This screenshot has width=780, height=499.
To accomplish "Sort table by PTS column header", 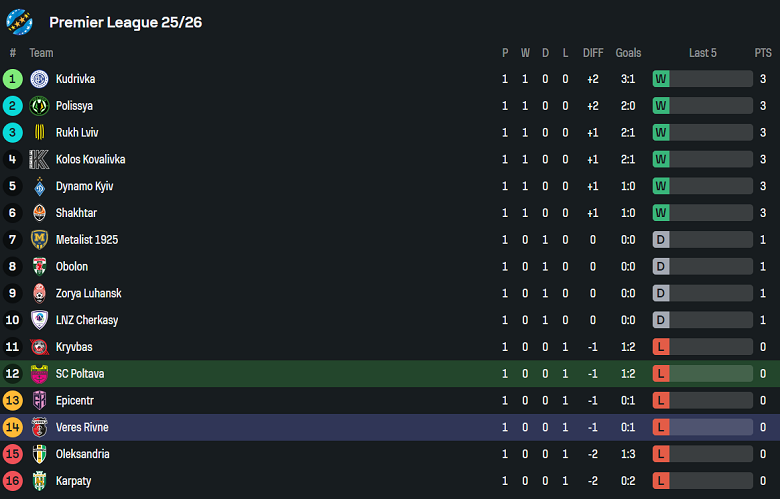I will (x=763, y=53).
